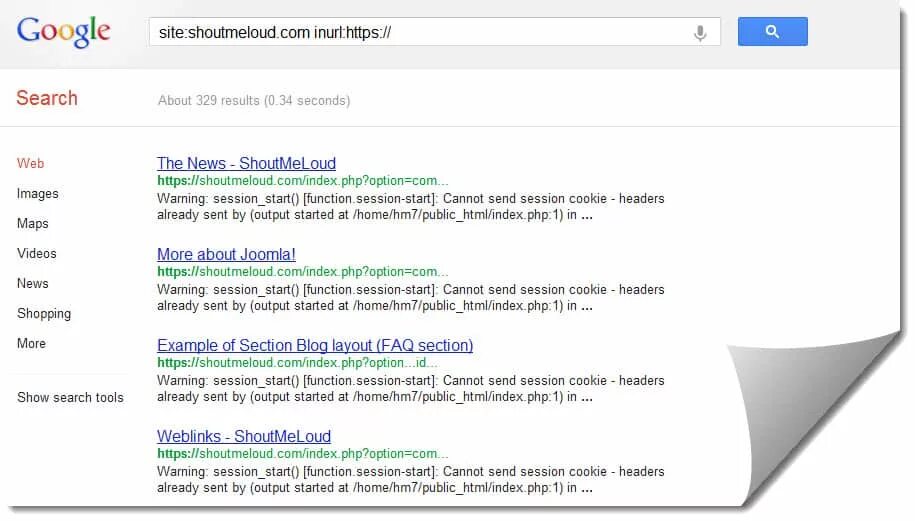Switch to Images search
Image resolution: width=915 pixels, height=521 pixels.
coord(37,194)
